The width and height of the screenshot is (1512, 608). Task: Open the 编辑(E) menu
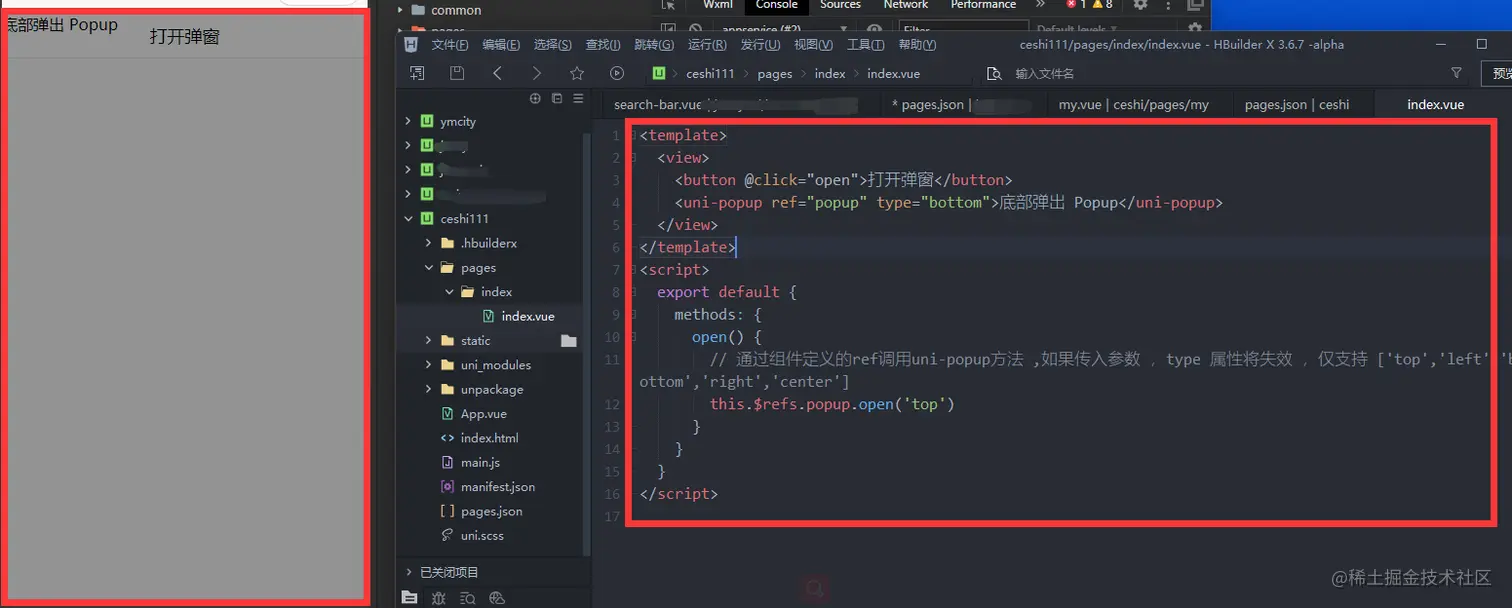click(501, 44)
